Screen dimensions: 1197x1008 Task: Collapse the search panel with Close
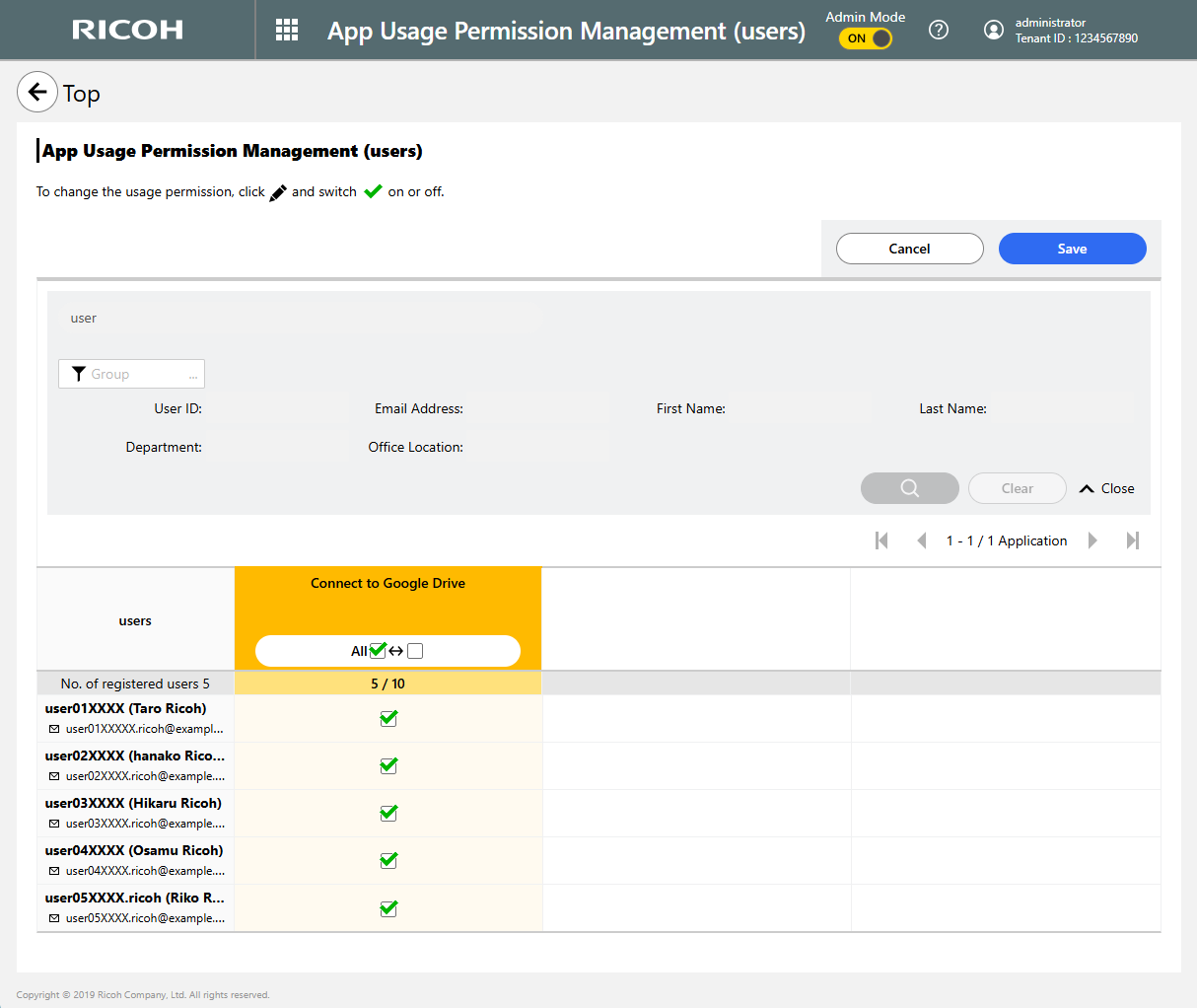coord(1107,488)
